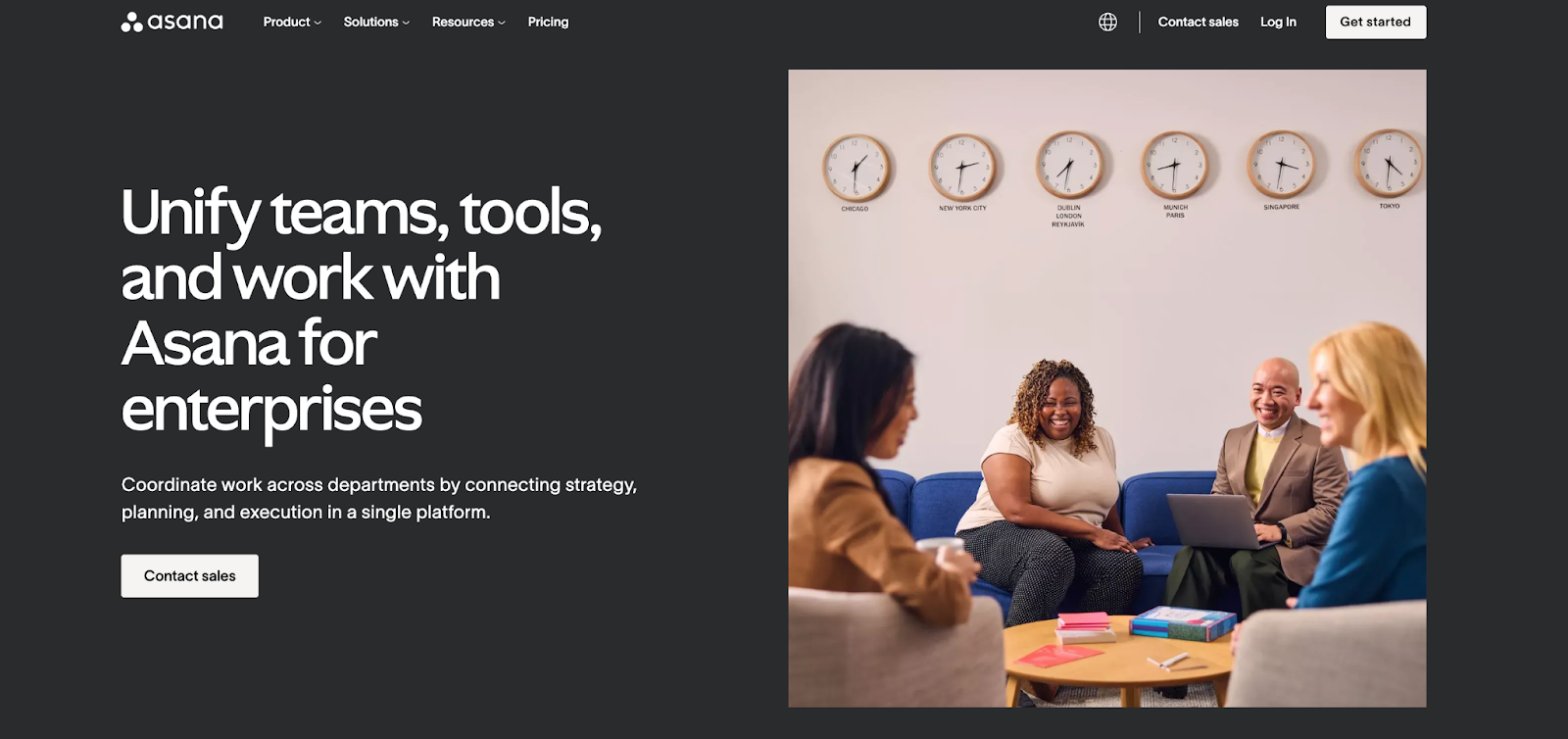Click the Singapore clock in the photo
Image resolution: width=1568 pixels, height=739 pixels.
coord(1281,164)
